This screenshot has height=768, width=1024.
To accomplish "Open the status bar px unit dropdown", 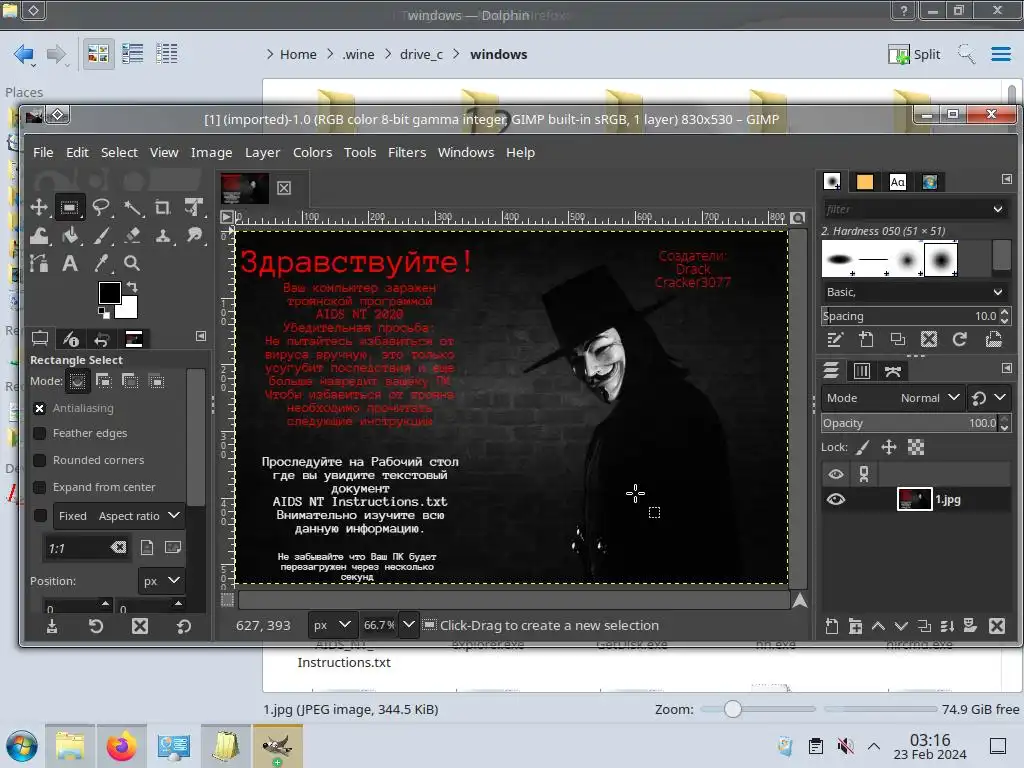I will (x=331, y=625).
